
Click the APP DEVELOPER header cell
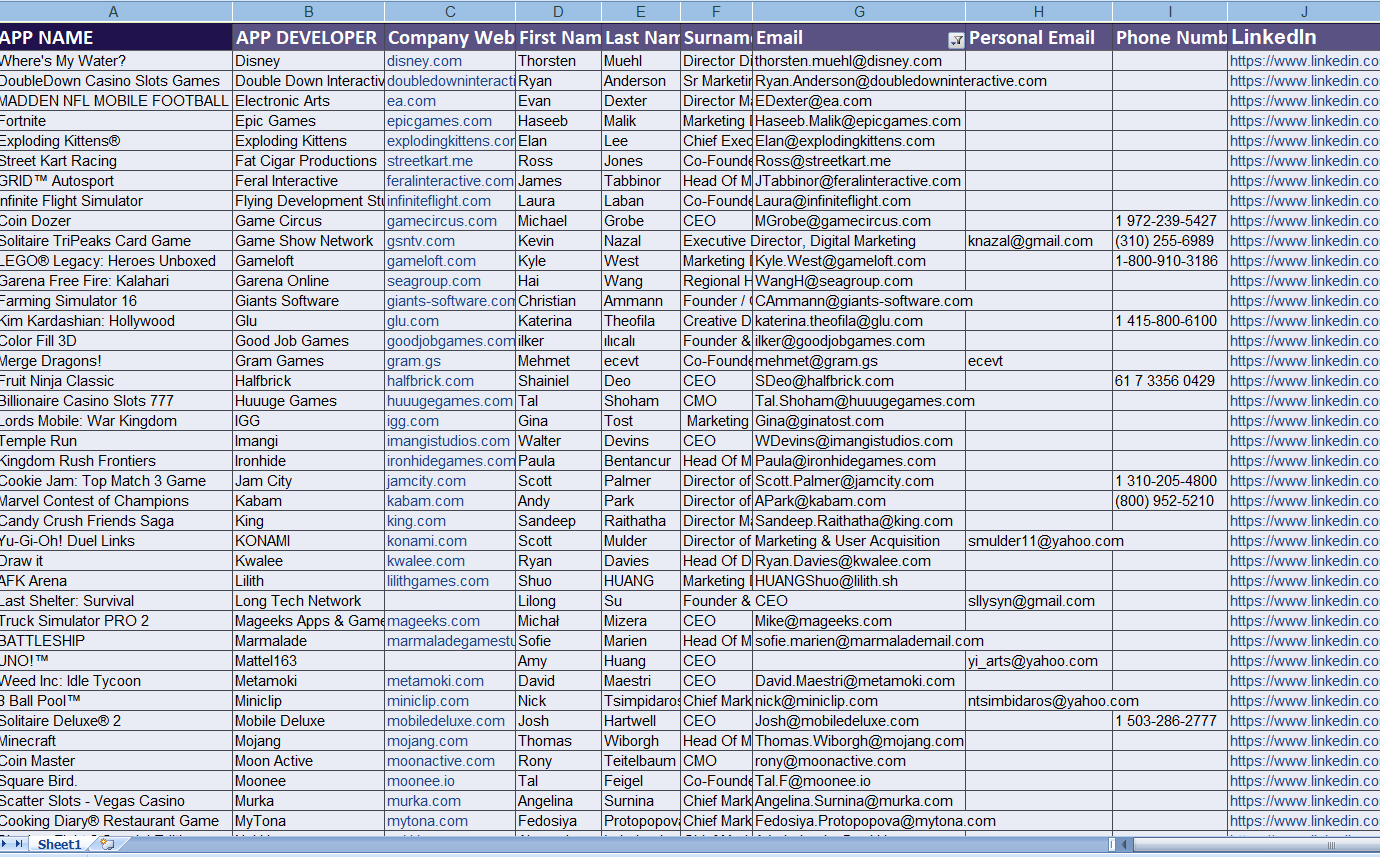pos(308,37)
